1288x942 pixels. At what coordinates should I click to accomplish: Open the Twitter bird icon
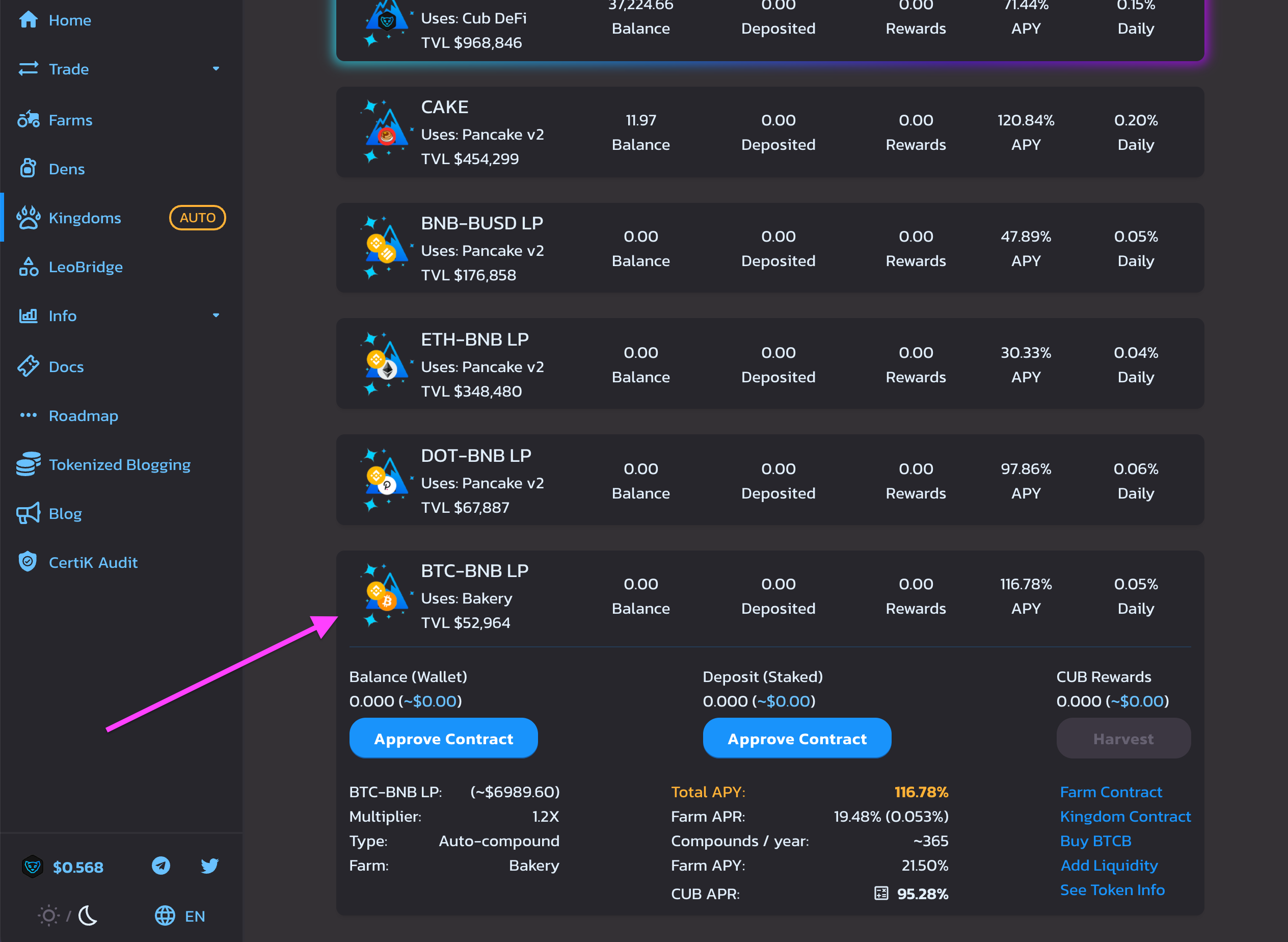click(x=210, y=866)
